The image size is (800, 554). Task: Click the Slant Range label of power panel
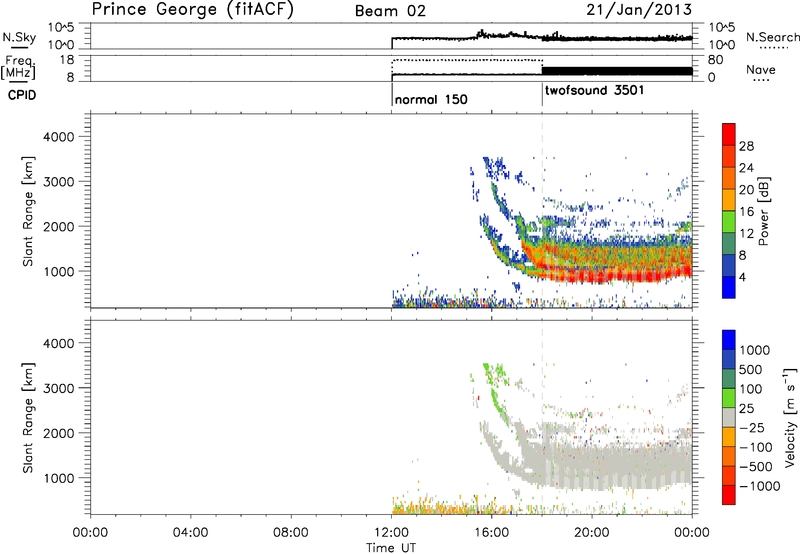click(x=28, y=211)
